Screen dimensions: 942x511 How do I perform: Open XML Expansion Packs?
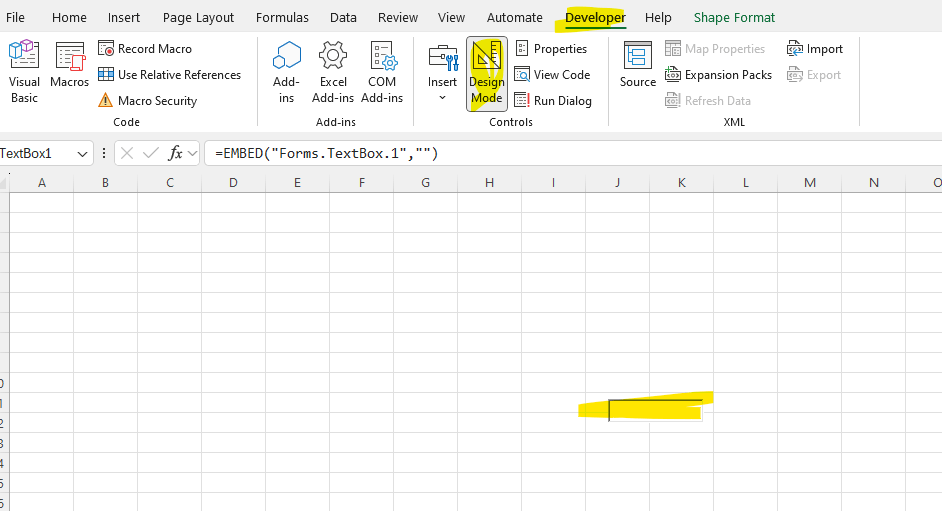(719, 74)
